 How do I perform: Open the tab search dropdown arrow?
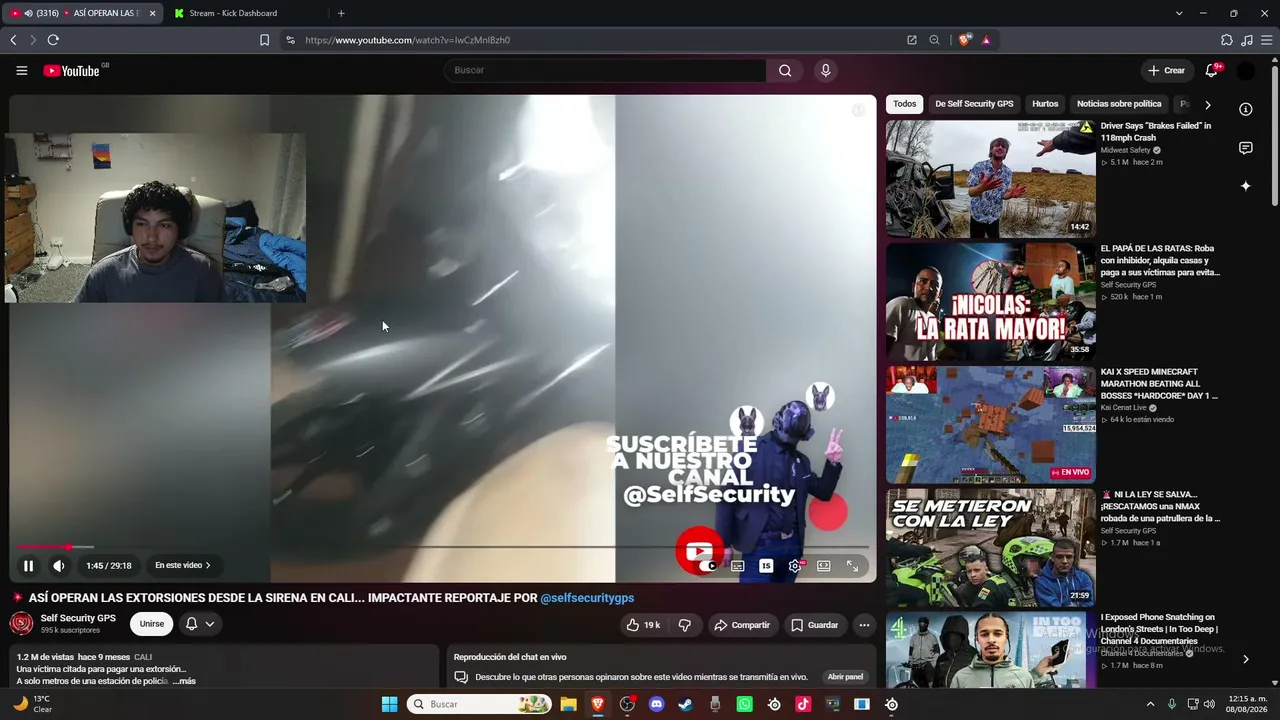pos(1179,13)
